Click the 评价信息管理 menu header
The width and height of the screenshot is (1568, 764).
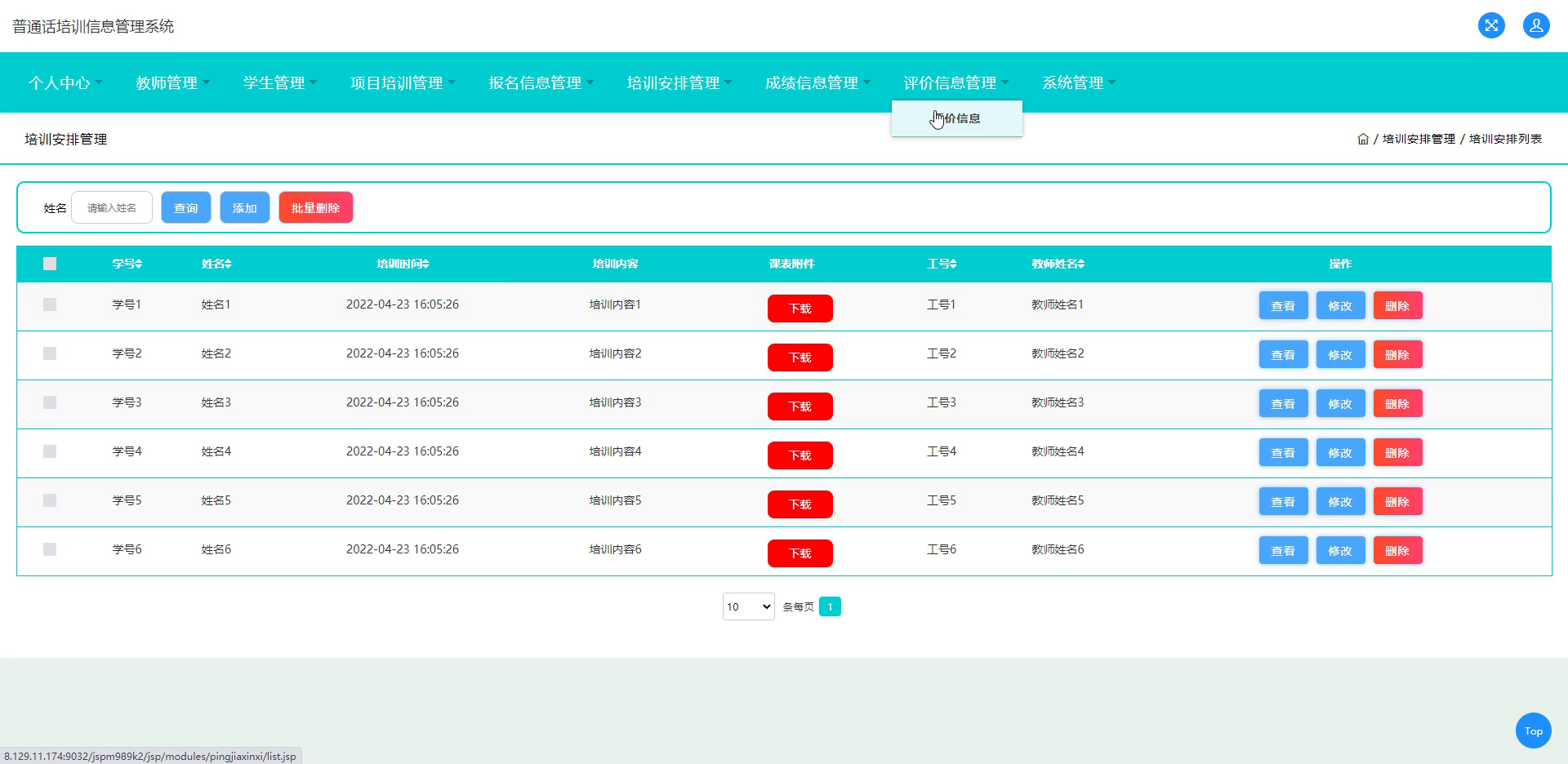pyautogui.click(x=955, y=82)
